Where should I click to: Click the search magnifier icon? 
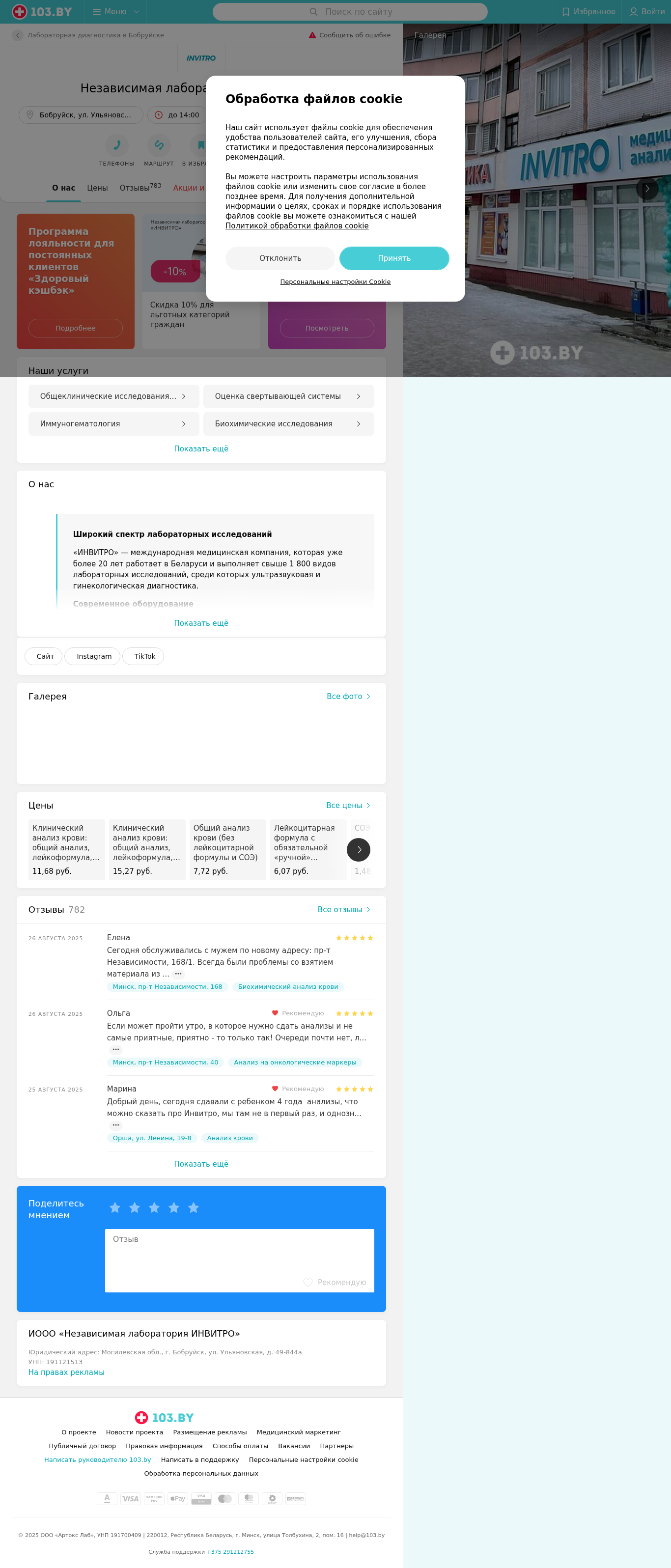coord(313,12)
